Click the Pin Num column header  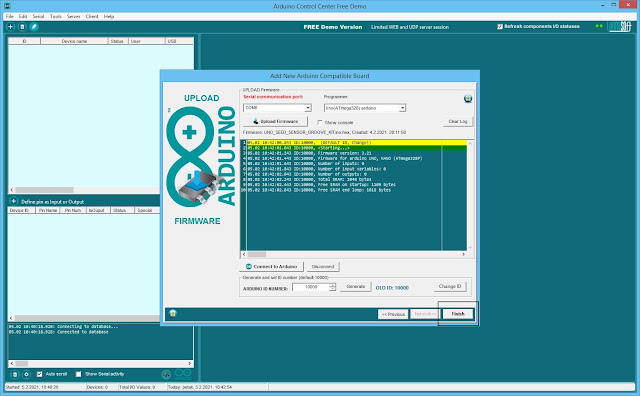point(73,210)
